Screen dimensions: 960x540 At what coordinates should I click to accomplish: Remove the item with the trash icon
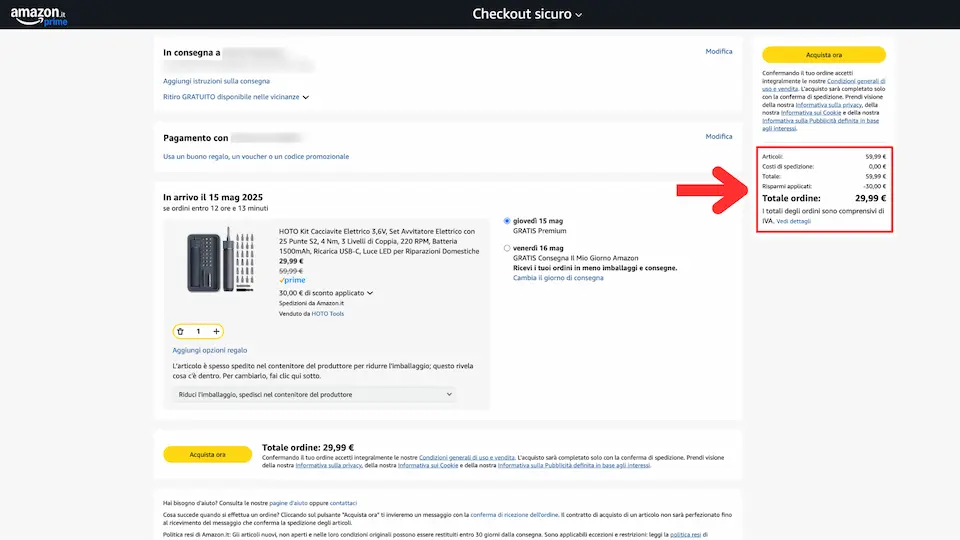pos(180,331)
